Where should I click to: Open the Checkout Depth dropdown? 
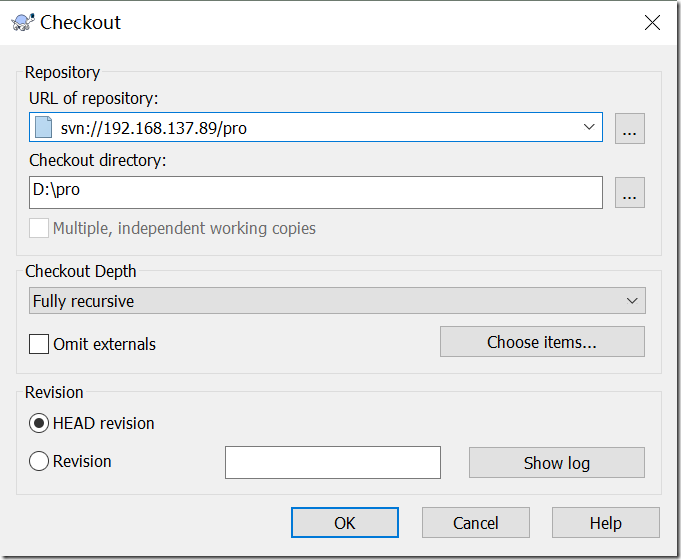[337, 301]
